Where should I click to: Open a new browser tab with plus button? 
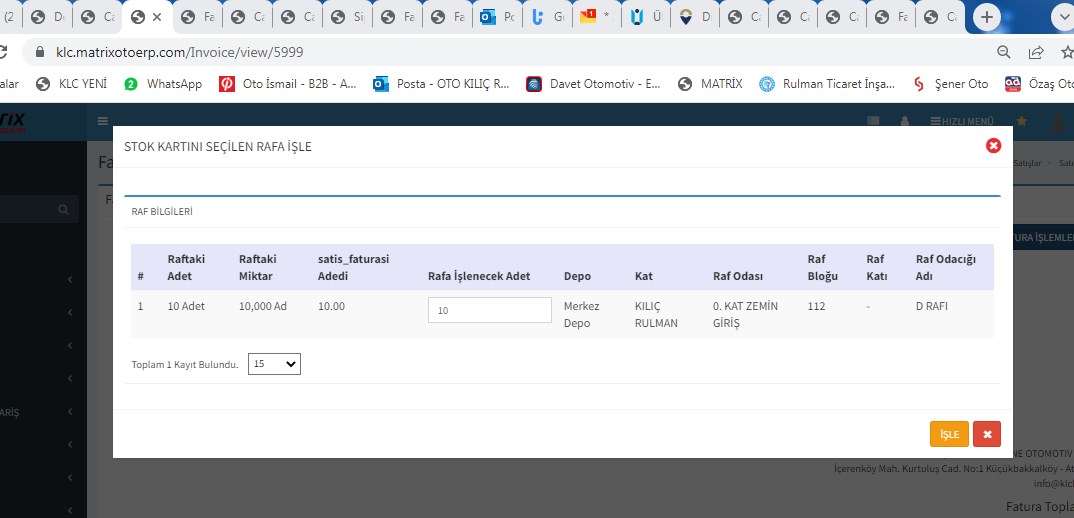pos(987,17)
